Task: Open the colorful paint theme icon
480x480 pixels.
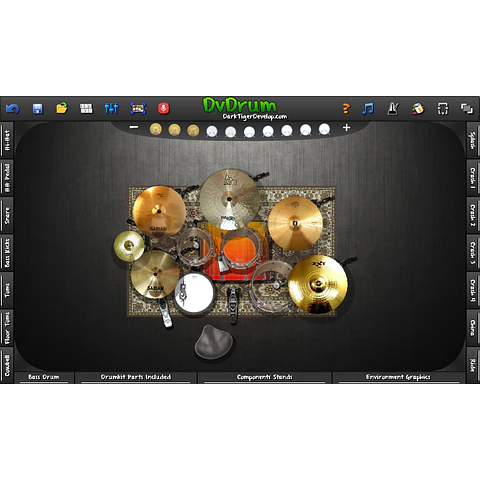Action: pyautogui.click(x=418, y=109)
